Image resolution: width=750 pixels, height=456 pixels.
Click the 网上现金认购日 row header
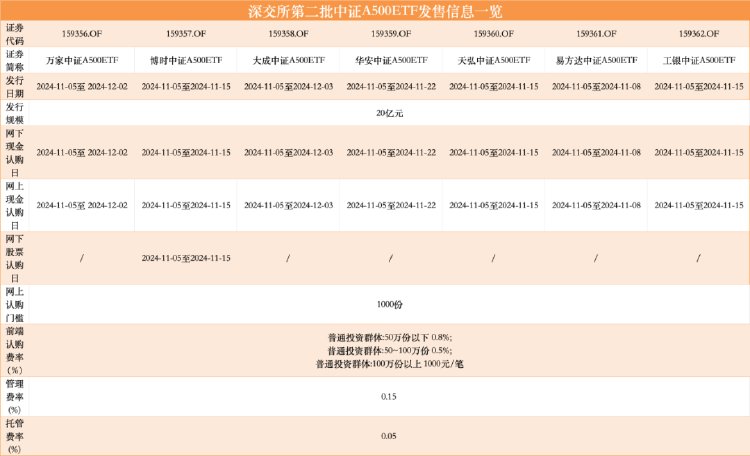tap(14, 205)
